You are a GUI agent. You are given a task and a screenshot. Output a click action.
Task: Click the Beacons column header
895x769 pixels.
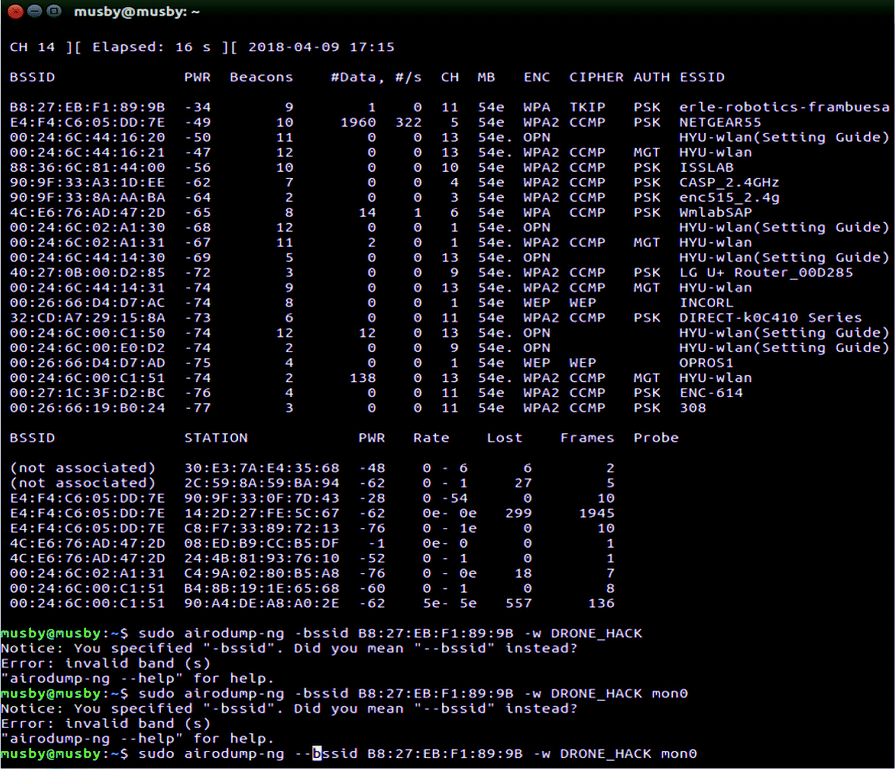tap(261, 77)
